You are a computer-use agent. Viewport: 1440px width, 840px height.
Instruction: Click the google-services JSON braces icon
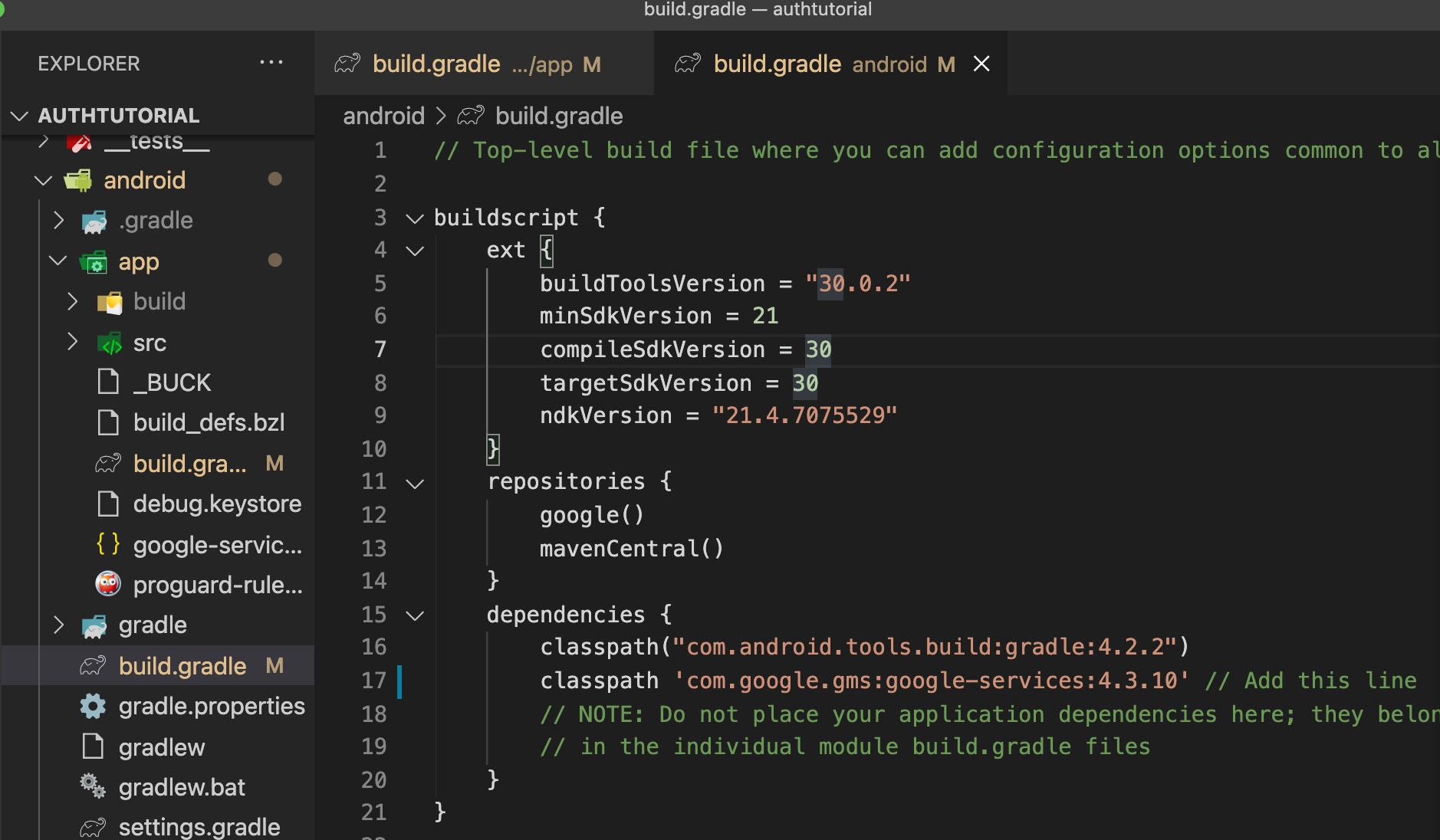[108, 544]
